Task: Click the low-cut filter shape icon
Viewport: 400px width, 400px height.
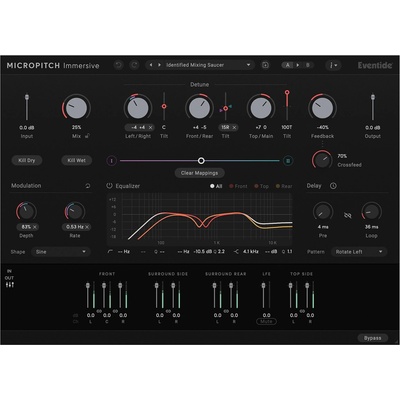Action: pyautogui.click(x=110, y=252)
